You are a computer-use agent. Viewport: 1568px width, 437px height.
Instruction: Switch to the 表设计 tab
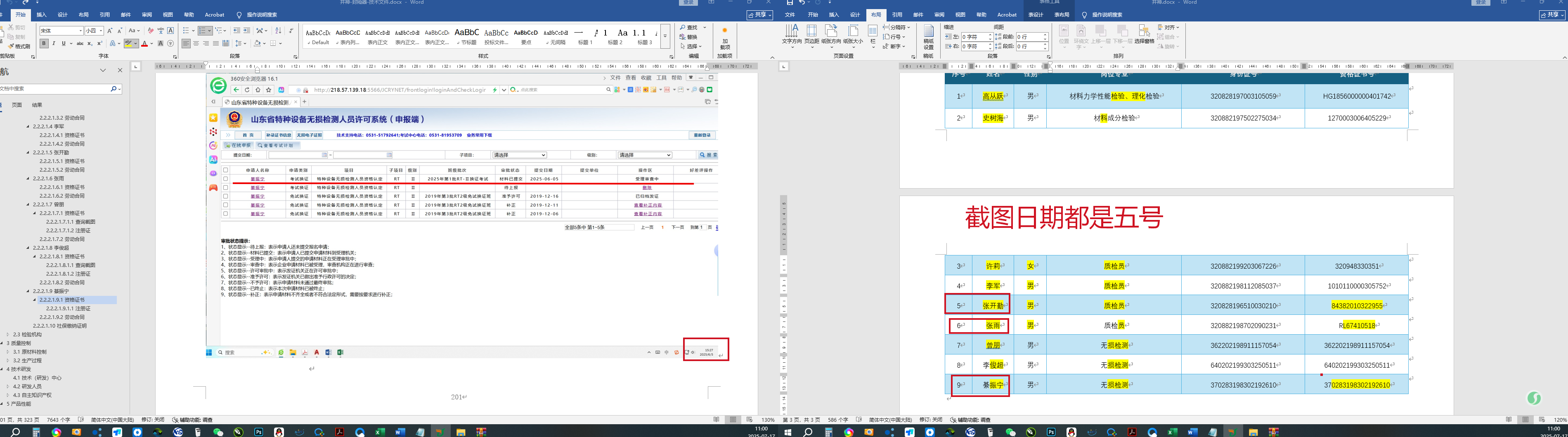[x=1036, y=14]
